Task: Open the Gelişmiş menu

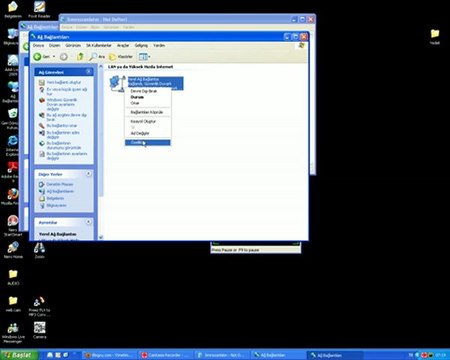Action: click(141, 45)
